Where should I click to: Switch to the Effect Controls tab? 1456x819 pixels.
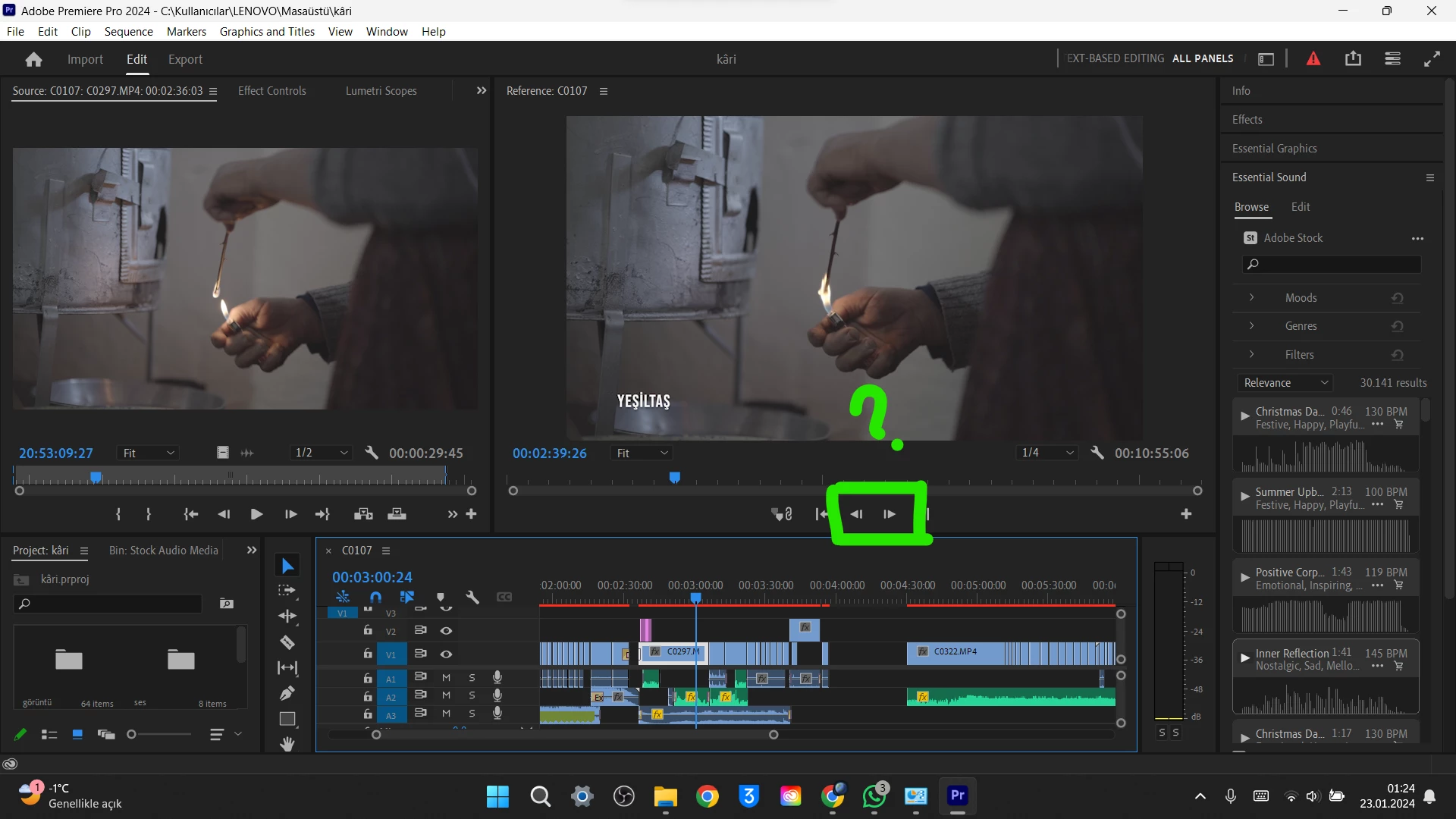pos(271,91)
